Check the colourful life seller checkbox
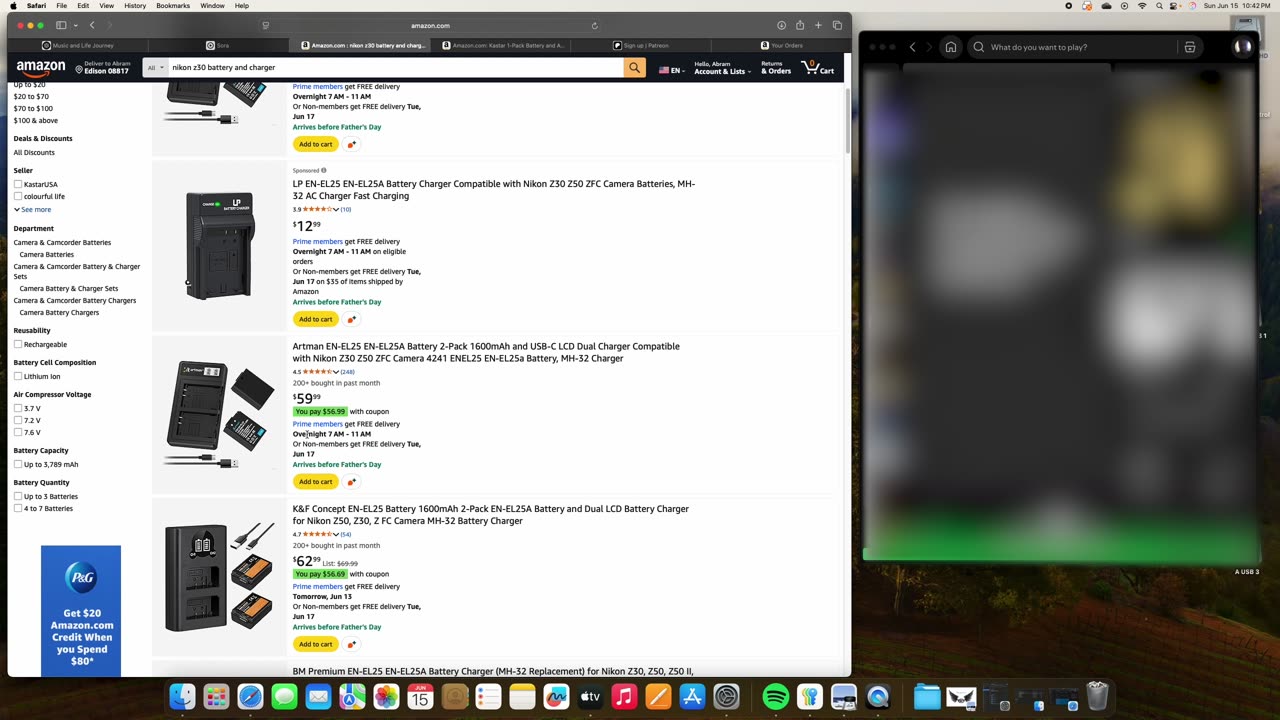This screenshot has width=1280, height=720. tap(18, 196)
